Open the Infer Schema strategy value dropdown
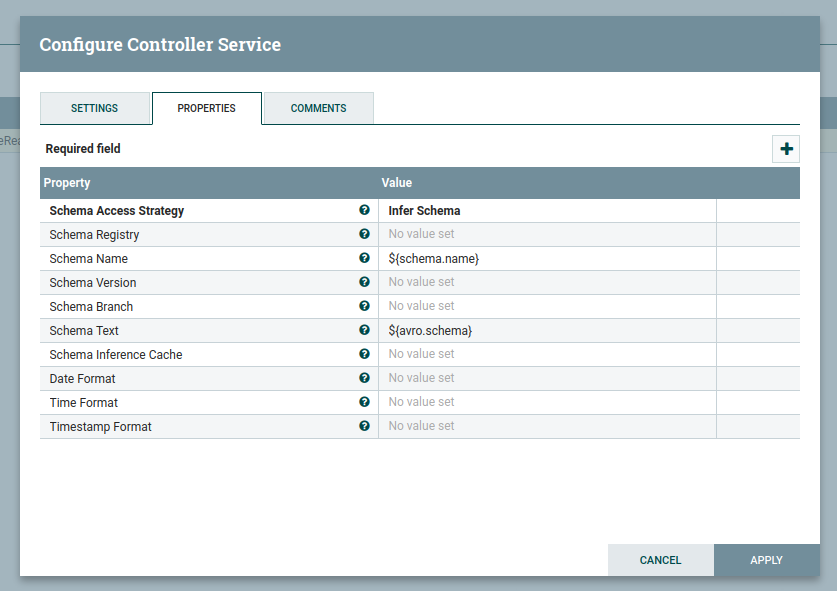The image size is (837, 591). [546, 211]
